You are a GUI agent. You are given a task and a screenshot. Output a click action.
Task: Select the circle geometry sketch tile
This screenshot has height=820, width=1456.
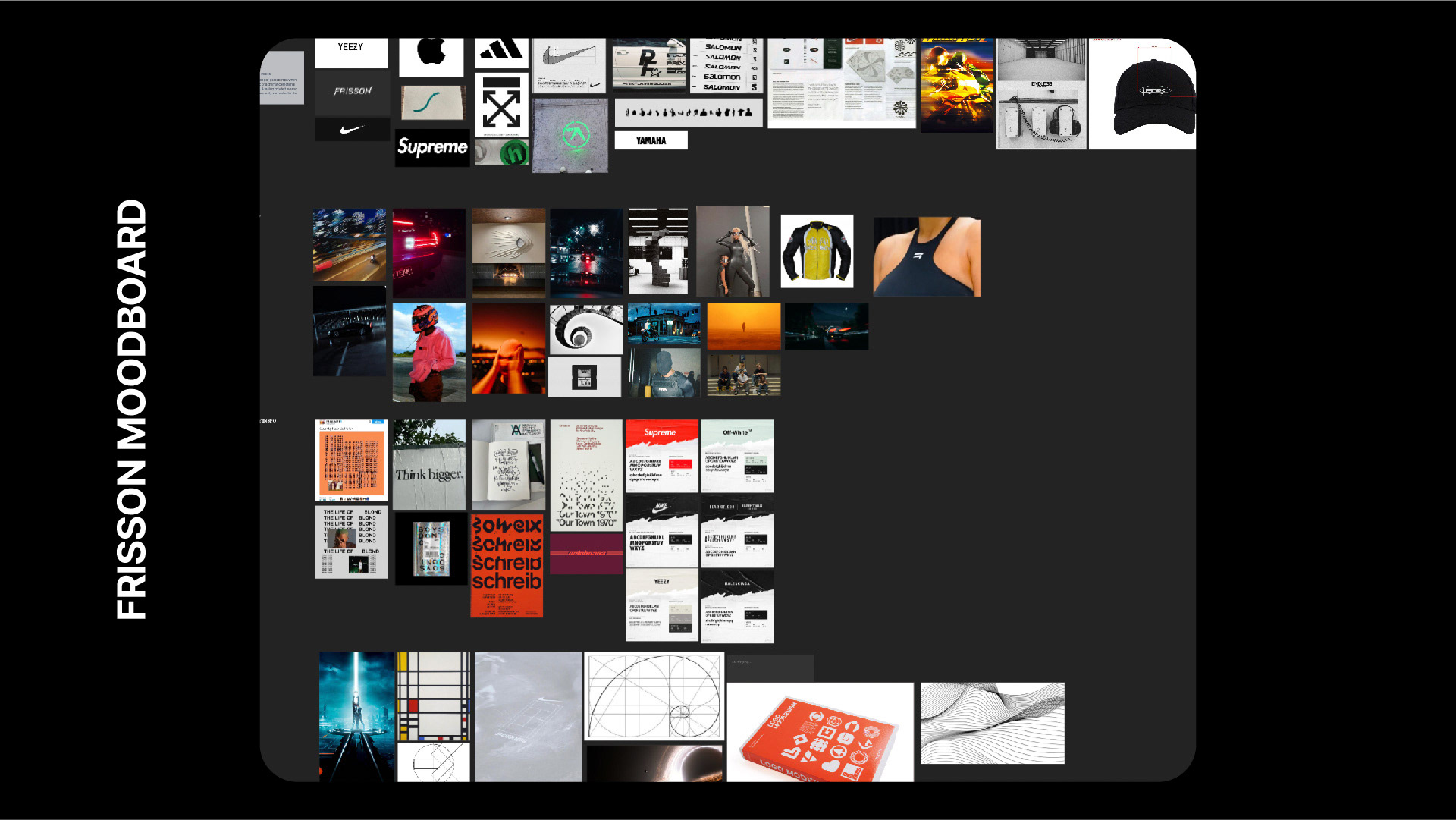[x=434, y=762]
